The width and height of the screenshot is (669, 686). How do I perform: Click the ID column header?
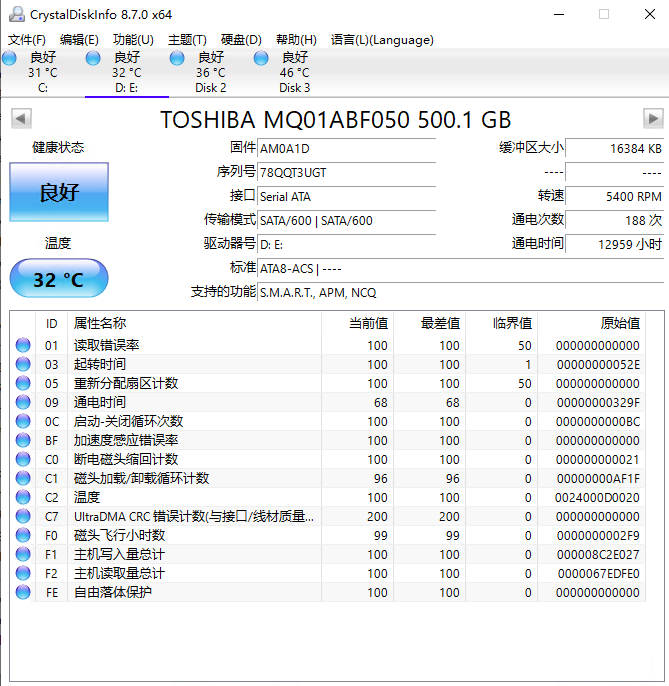pos(51,323)
